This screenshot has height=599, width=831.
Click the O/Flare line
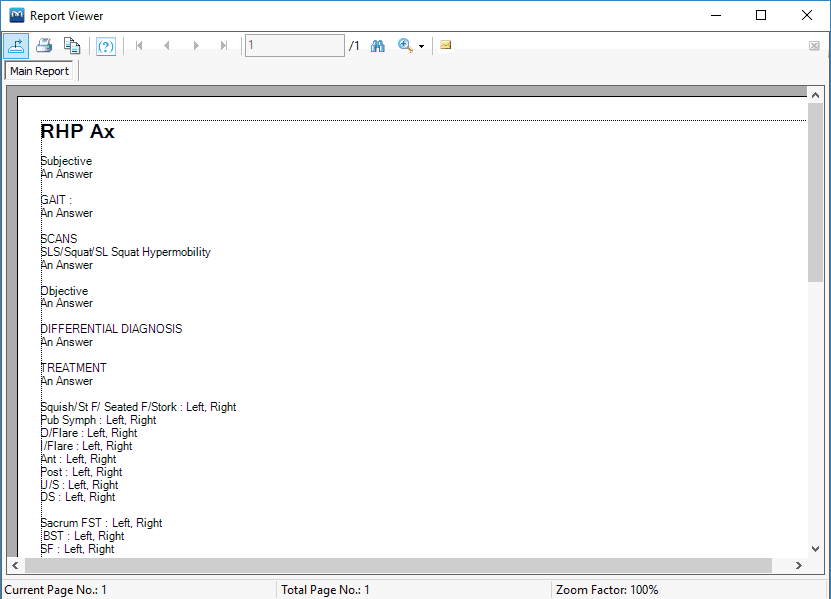click(x=89, y=433)
